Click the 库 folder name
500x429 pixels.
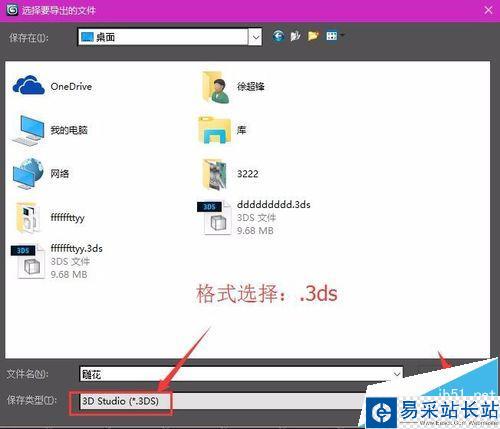[x=242, y=130]
